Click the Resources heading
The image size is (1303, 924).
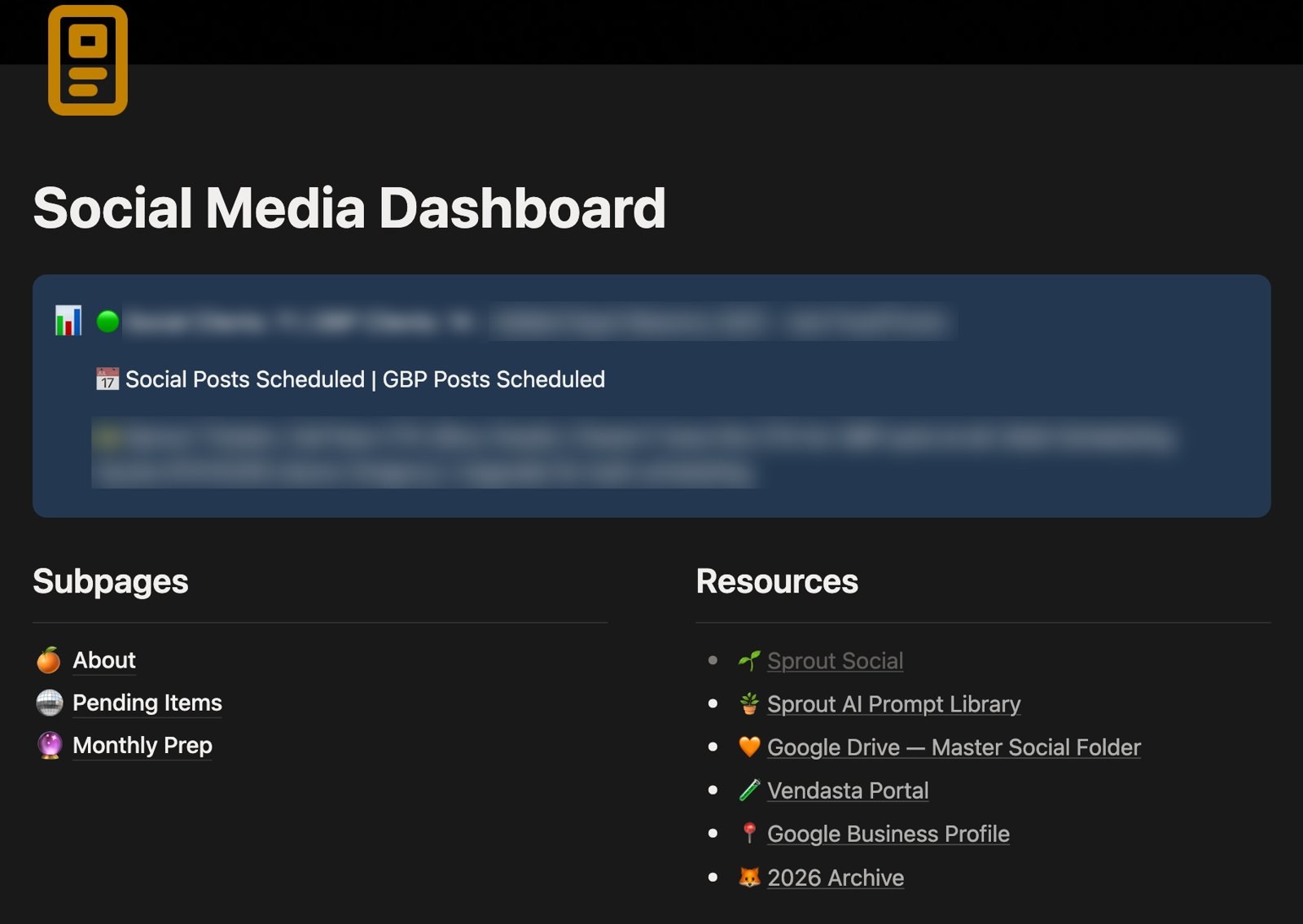777,581
